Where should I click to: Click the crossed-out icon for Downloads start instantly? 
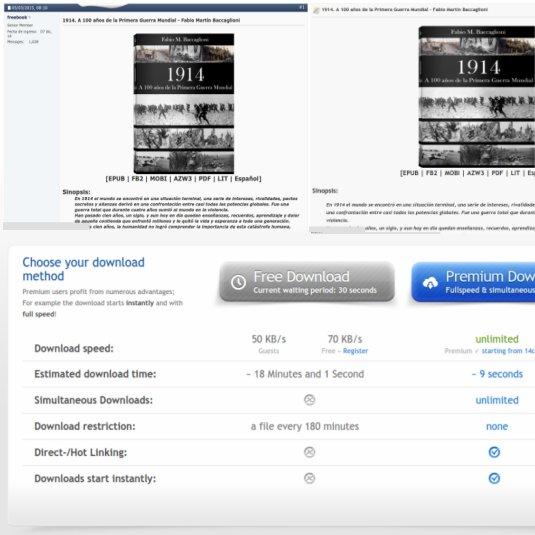pos(309,478)
